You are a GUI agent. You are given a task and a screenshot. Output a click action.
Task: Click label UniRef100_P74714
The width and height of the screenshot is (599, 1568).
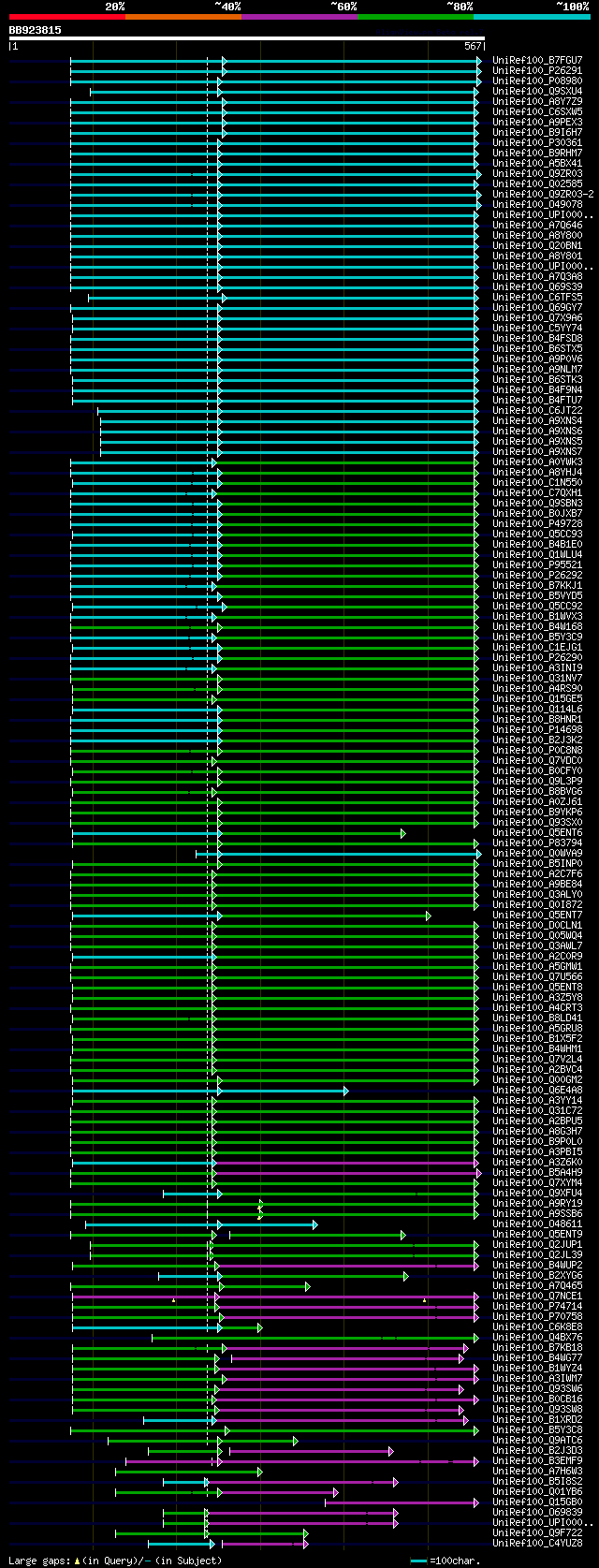537,1306
